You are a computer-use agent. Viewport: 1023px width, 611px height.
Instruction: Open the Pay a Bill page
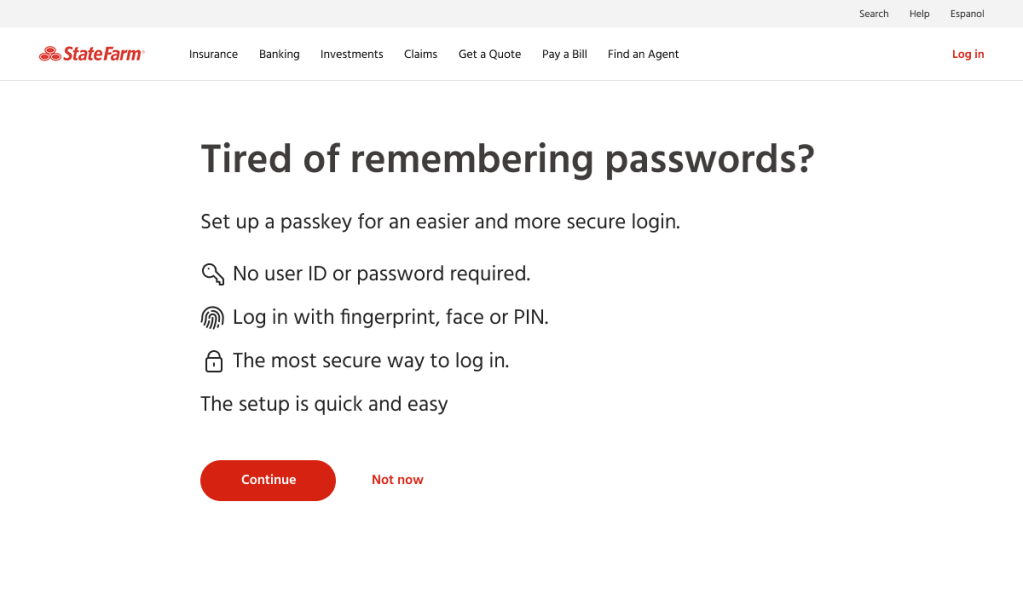[564, 54]
